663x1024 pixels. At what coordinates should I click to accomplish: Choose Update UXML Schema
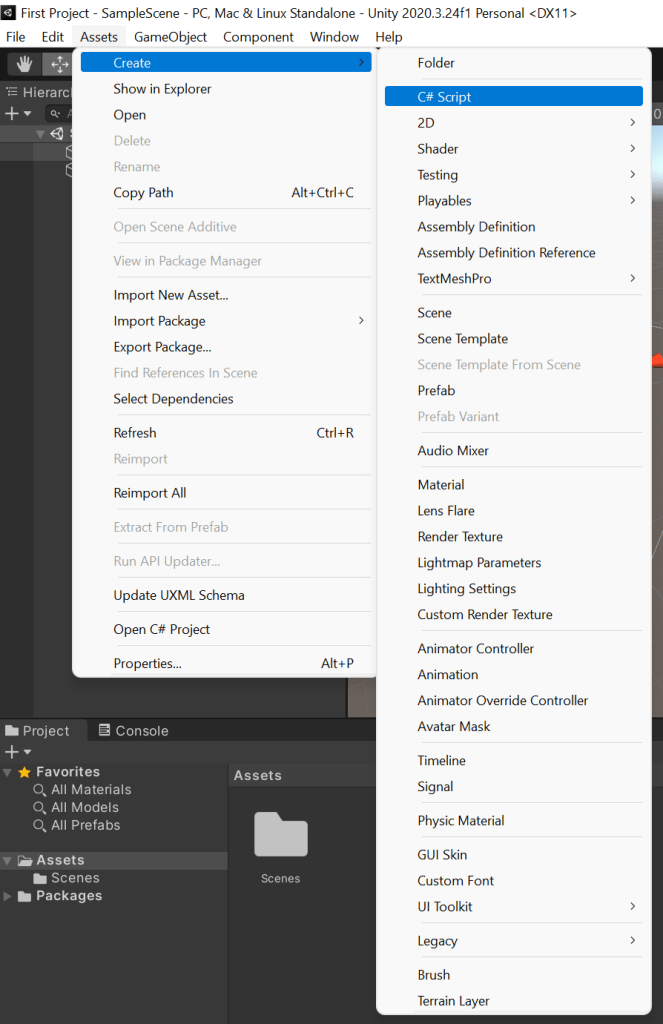tap(226, 595)
